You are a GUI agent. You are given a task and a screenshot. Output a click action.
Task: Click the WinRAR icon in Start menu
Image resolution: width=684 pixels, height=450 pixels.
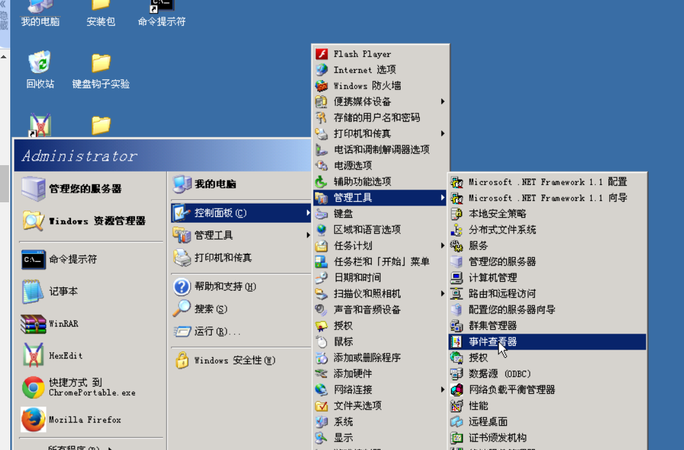[x=33, y=324]
